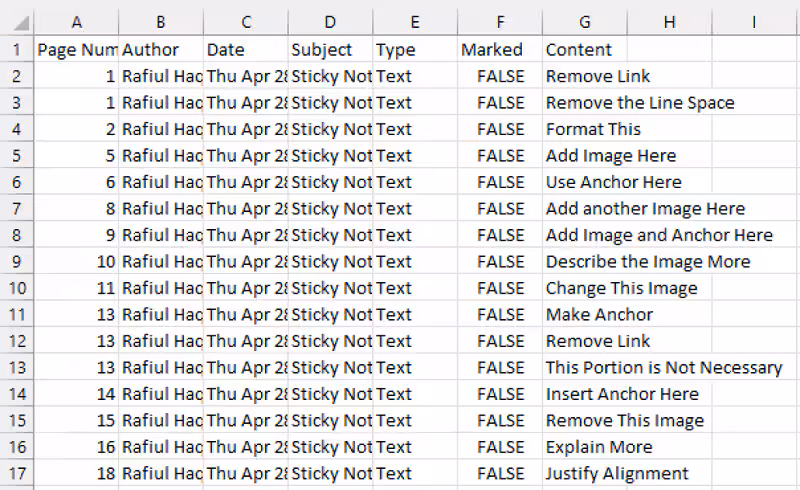This screenshot has height=490, width=800.
Task: Click column A header
Action: 77,22
